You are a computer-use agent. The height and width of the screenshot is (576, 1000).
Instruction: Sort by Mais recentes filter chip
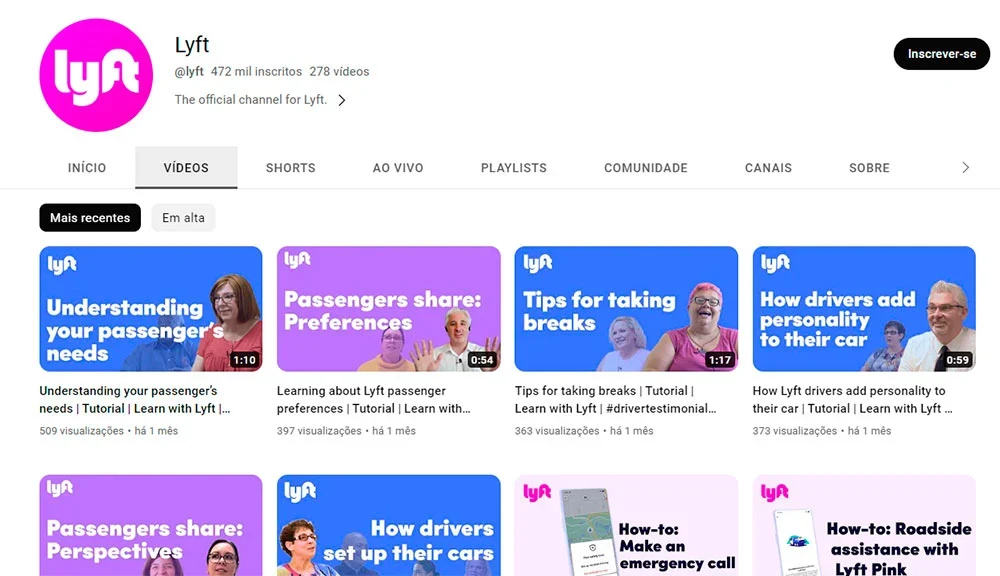[90, 218]
